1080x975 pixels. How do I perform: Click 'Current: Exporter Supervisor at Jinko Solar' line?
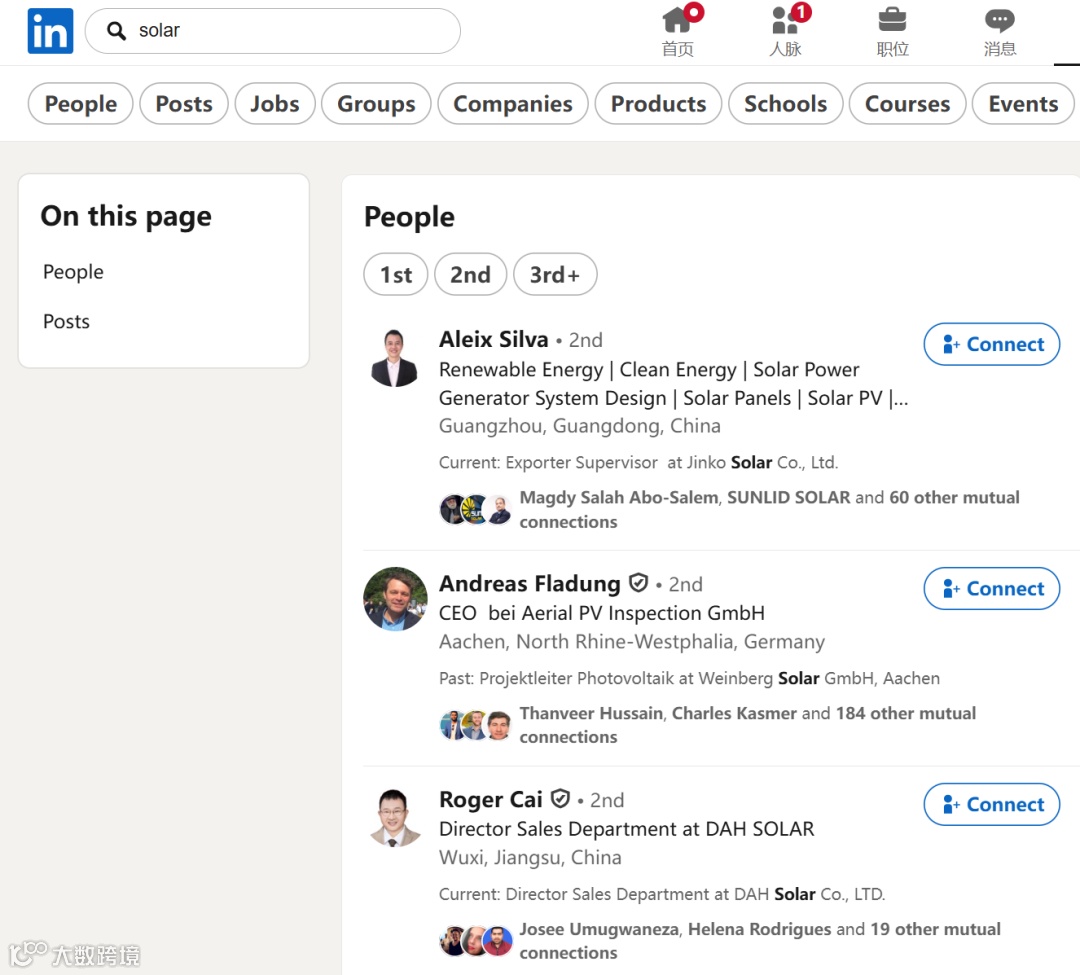point(638,463)
